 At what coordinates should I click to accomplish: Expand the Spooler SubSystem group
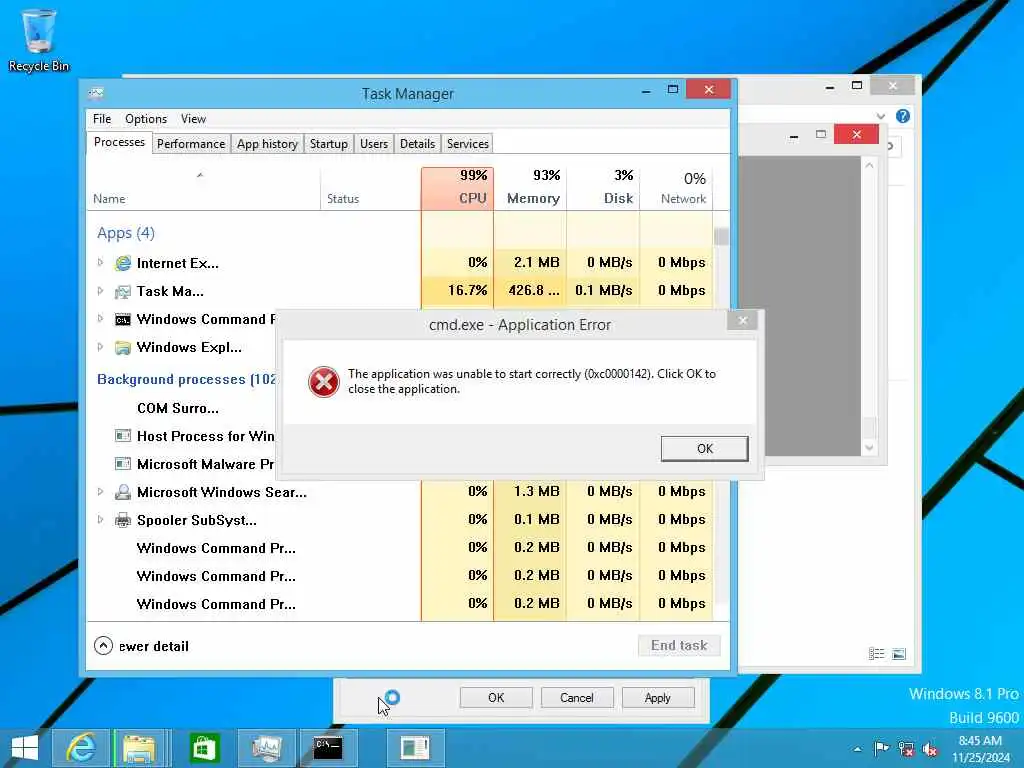click(x=101, y=520)
